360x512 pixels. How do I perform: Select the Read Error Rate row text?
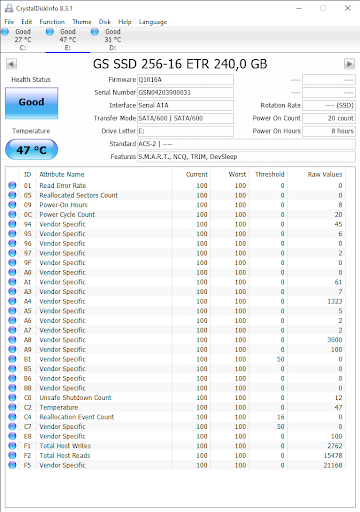coord(63,185)
